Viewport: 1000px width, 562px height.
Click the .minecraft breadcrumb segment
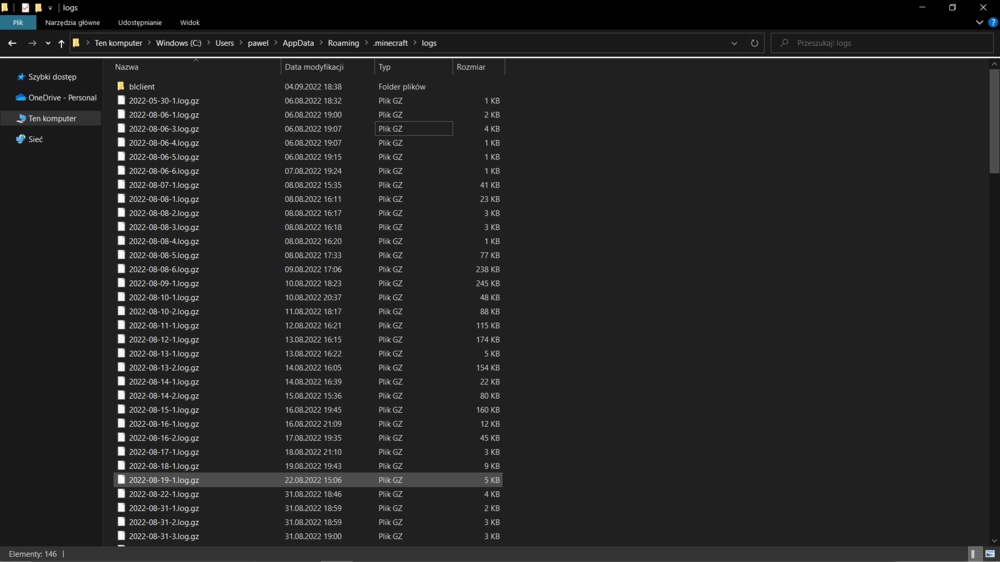(390, 43)
